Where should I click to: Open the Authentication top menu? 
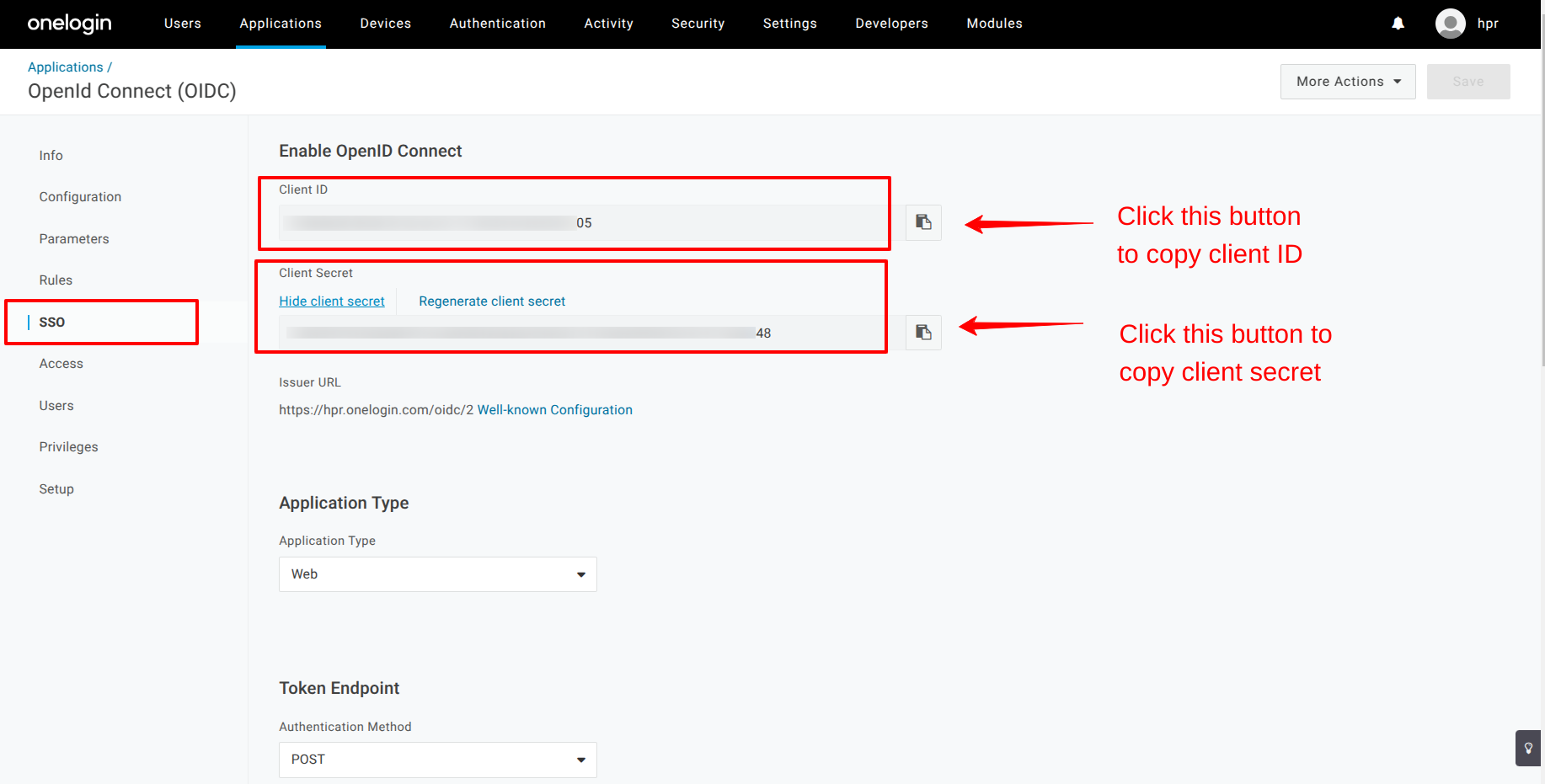click(x=498, y=24)
